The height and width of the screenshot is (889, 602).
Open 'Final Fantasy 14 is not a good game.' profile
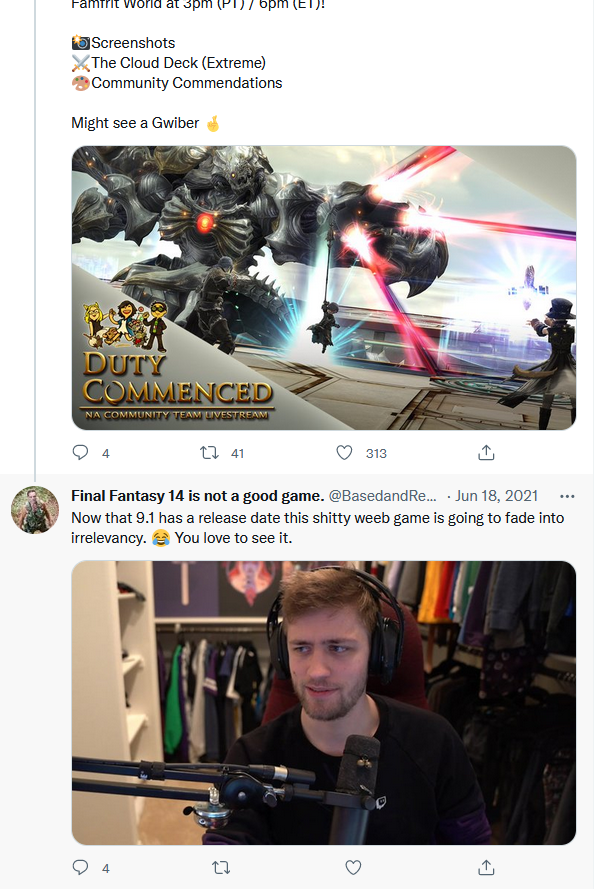tap(197, 496)
